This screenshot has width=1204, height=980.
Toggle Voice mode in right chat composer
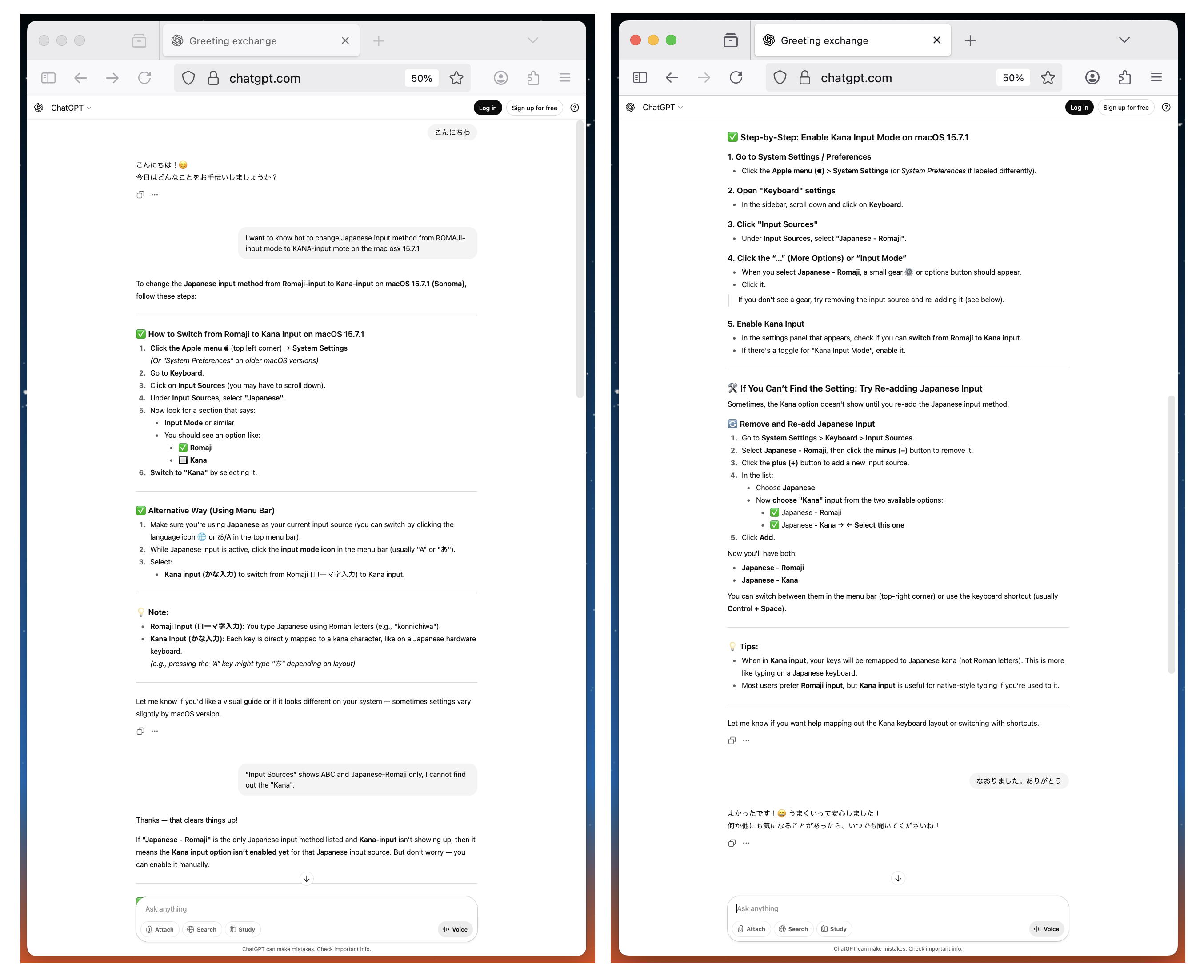(1046, 928)
